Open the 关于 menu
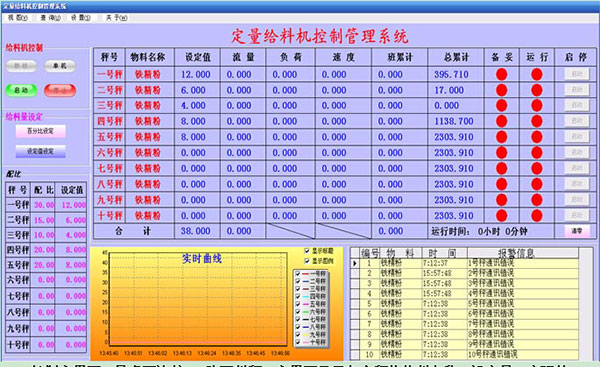Screen dimensions: 600x367 pyautogui.click(x=117, y=18)
